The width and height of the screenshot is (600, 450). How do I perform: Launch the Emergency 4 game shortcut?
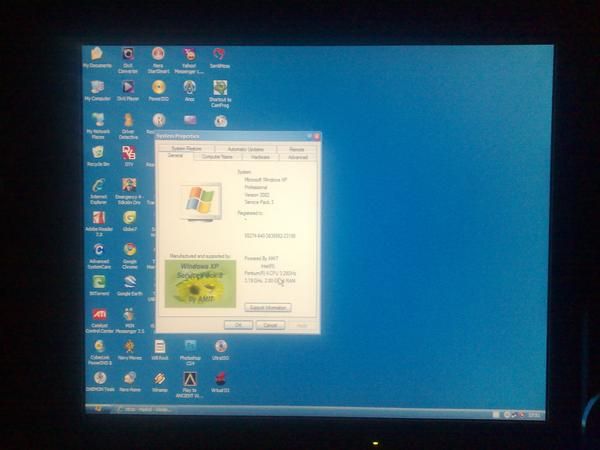click(x=129, y=191)
